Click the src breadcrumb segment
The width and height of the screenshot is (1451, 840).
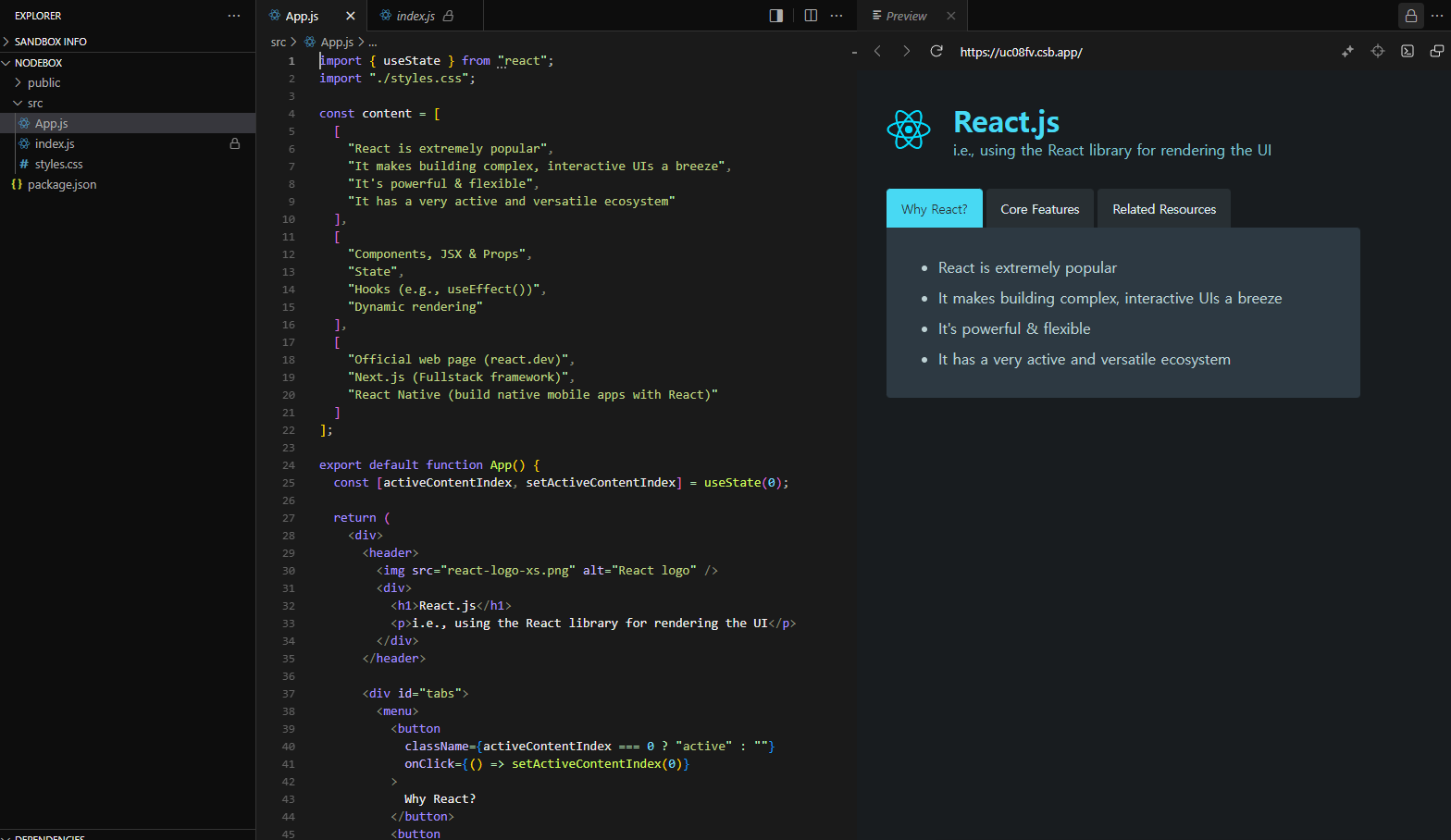(279, 42)
